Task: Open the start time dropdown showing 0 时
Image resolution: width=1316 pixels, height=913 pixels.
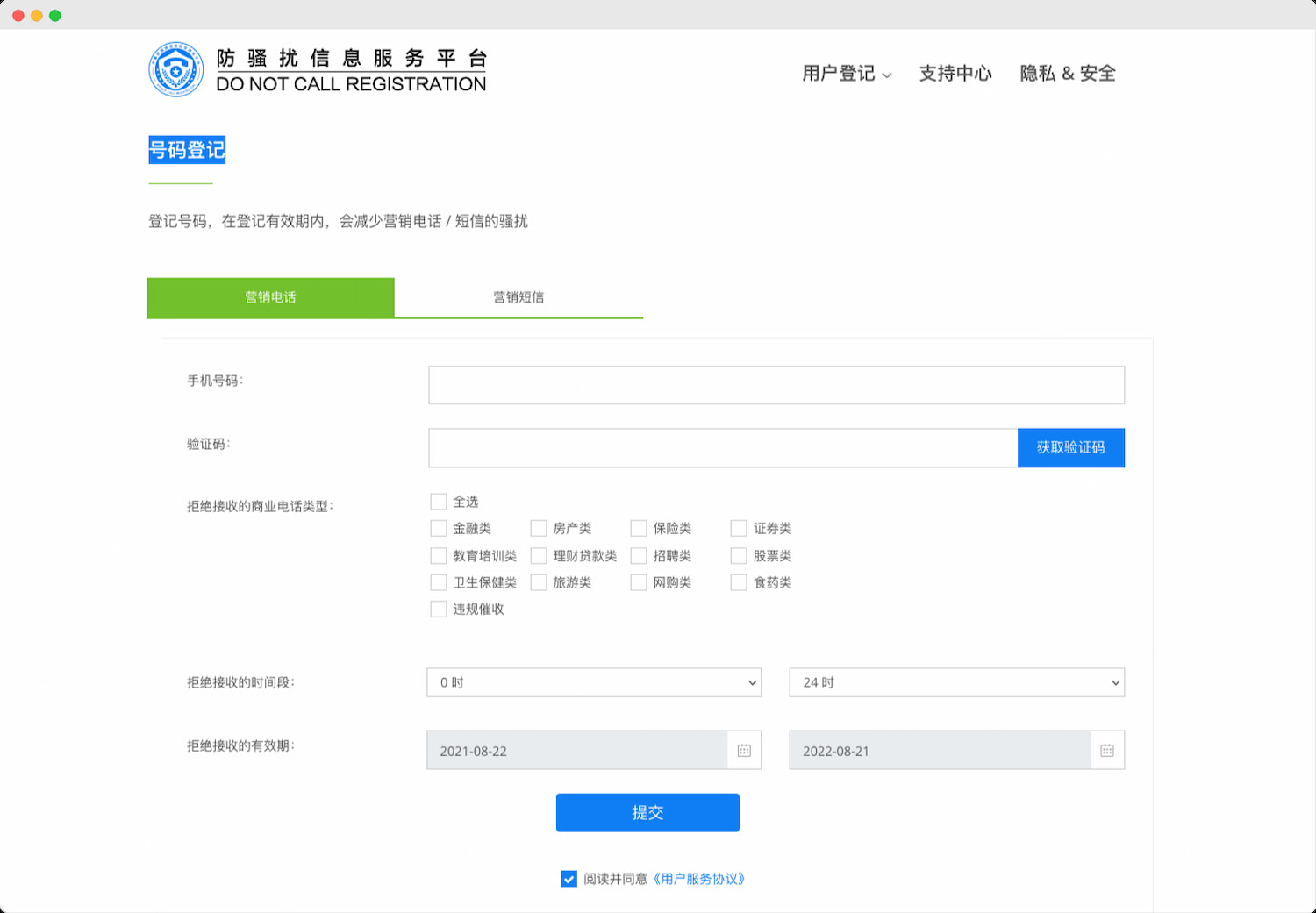Action: tap(594, 682)
